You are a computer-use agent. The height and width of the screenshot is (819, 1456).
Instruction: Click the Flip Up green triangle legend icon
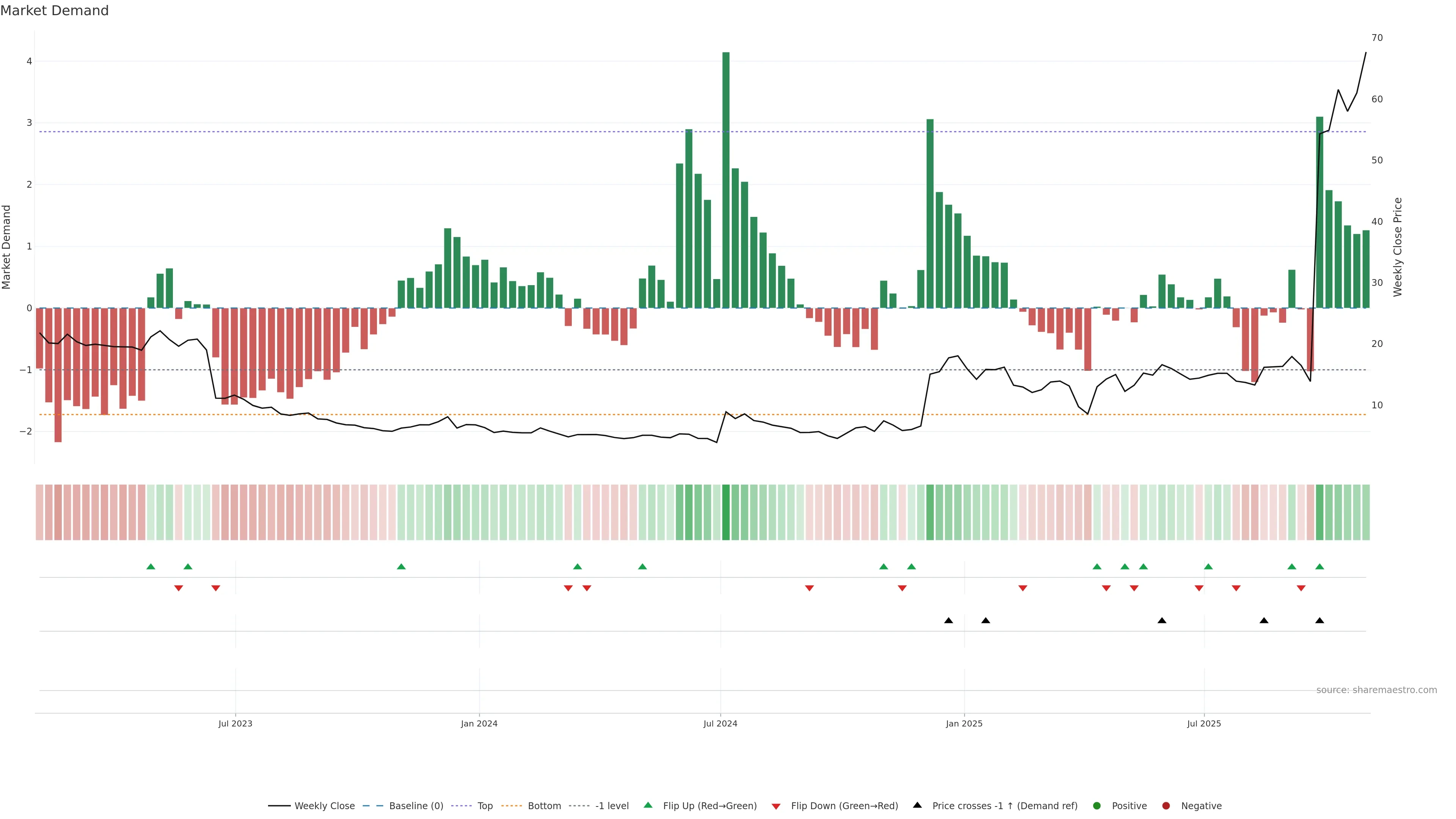click(648, 805)
